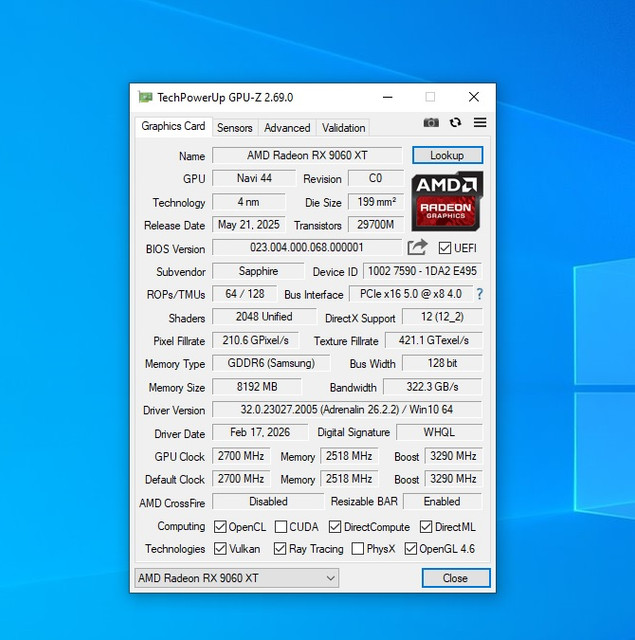Open the Advanced tab
The height and width of the screenshot is (640, 635).
click(287, 128)
